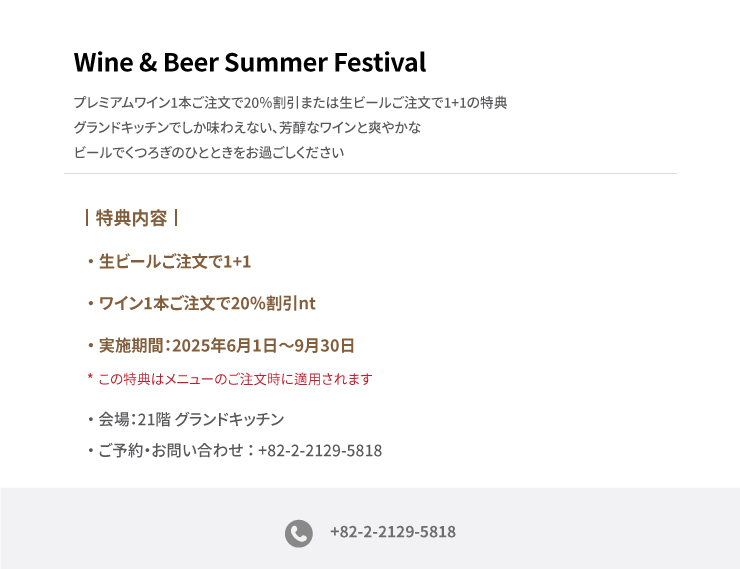Click the bullet before 会場
The width and height of the screenshot is (740, 569).
tap(91, 419)
